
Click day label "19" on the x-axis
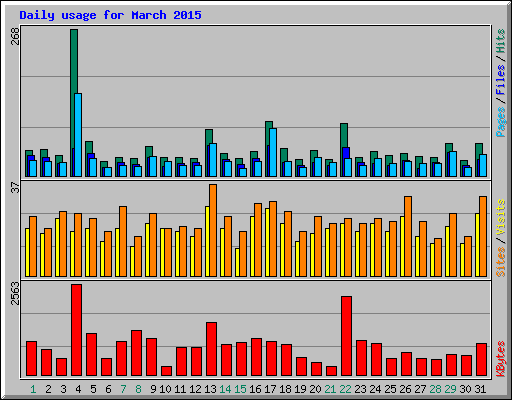(x=300, y=389)
